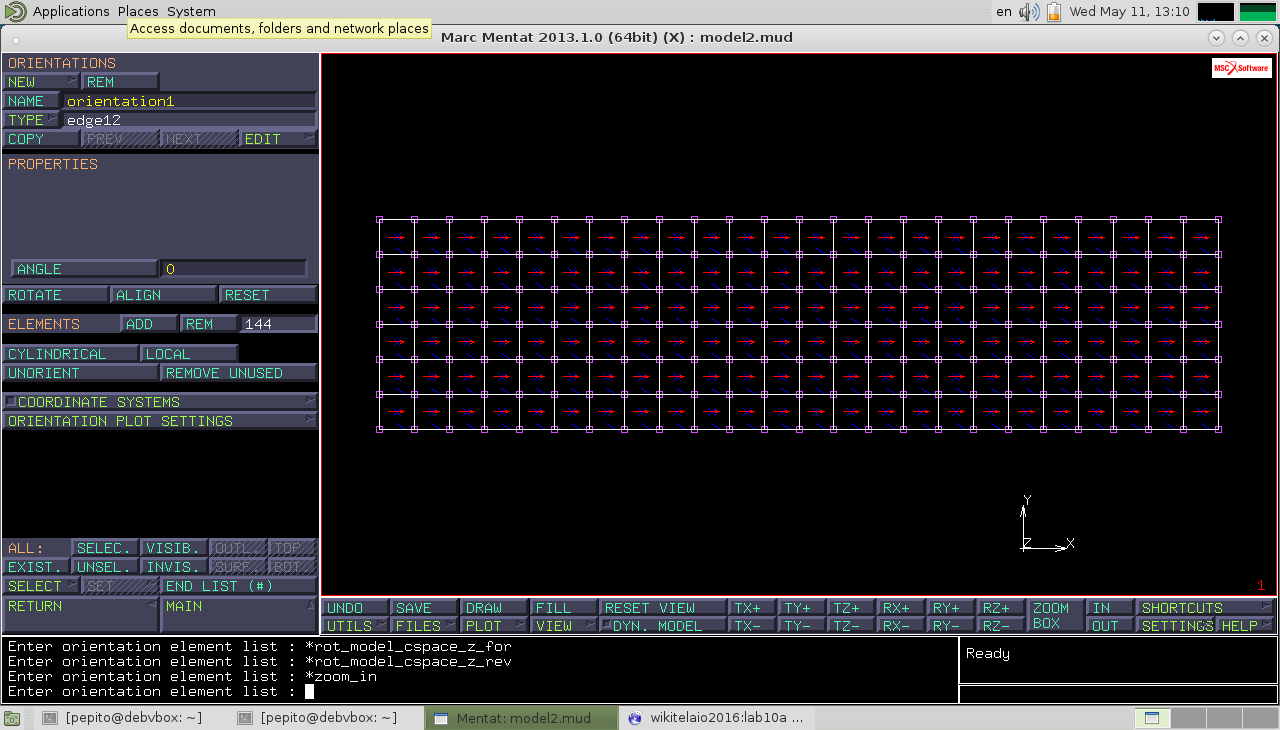Open the TYPE orientation dropdown

click(32, 120)
